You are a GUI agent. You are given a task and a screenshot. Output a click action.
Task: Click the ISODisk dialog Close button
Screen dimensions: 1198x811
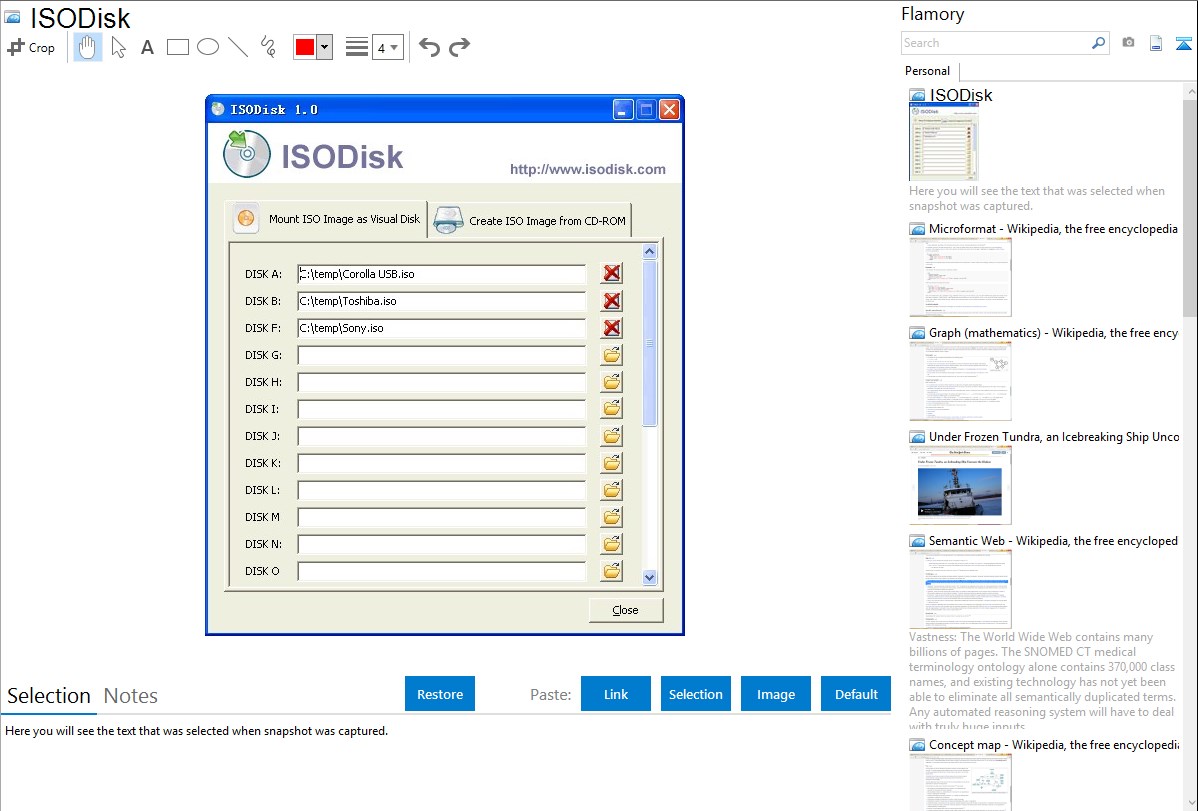(626, 610)
